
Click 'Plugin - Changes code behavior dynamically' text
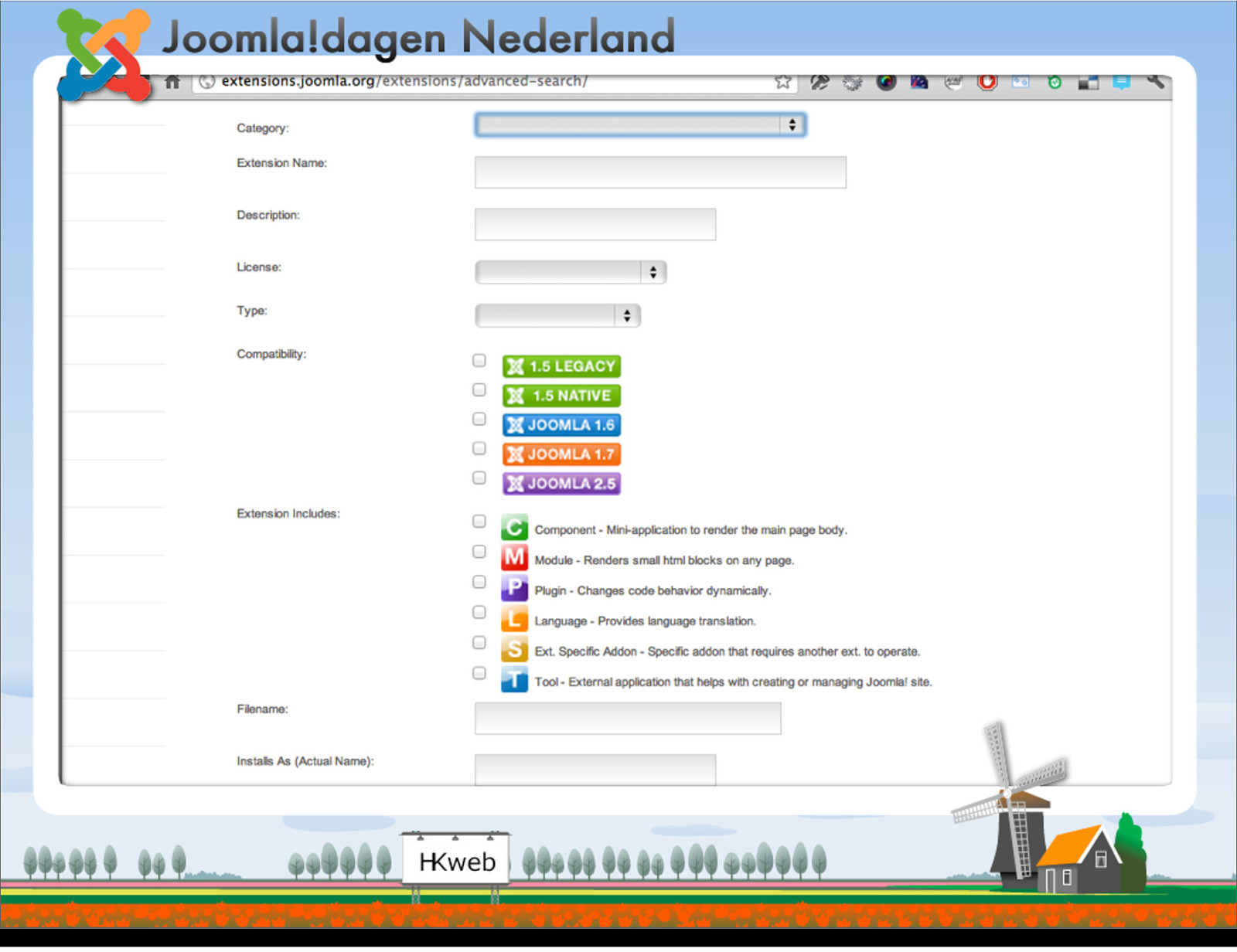[653, 591]
